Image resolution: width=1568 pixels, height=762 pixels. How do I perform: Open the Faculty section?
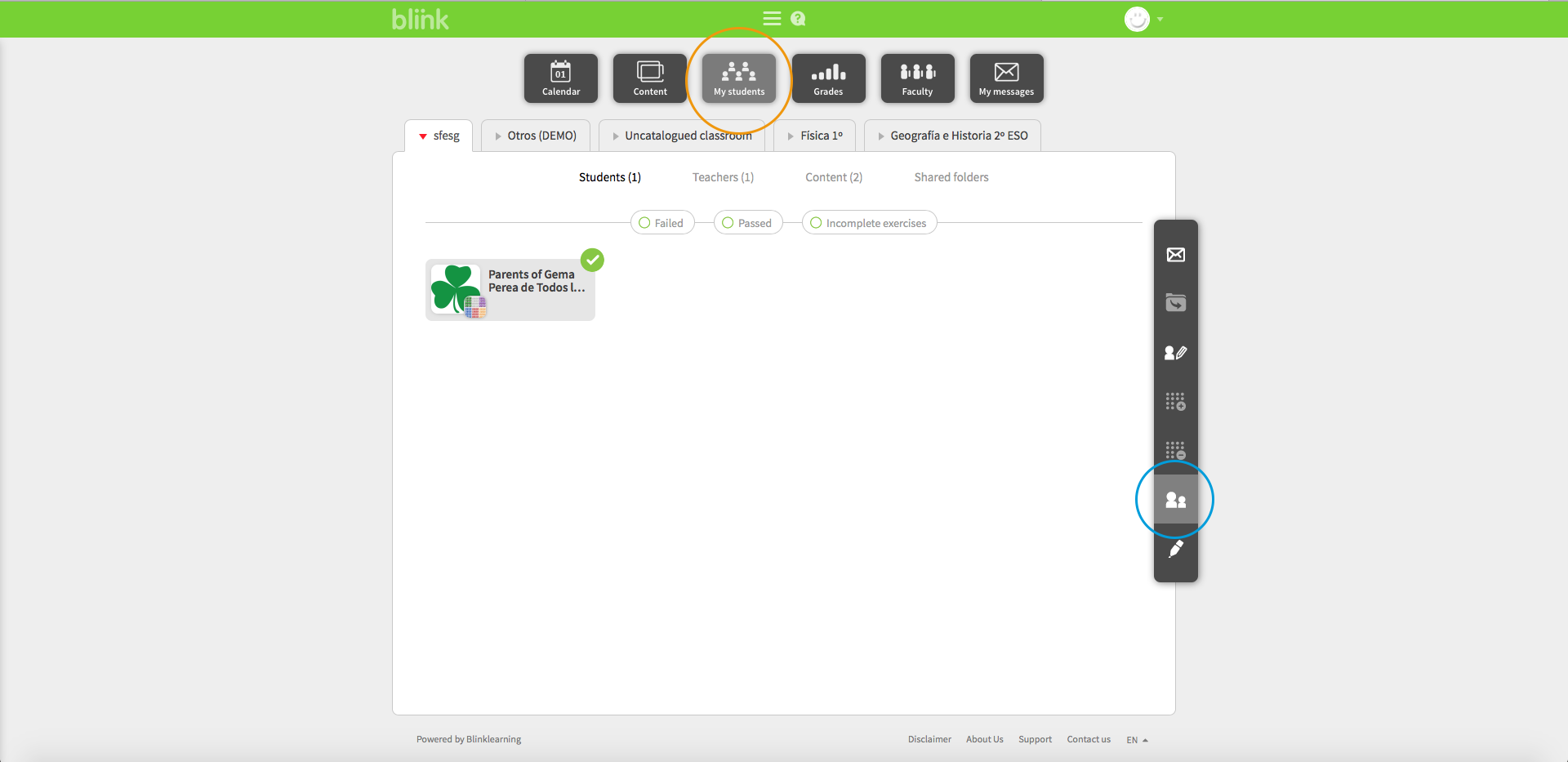(x=917, y=78)
